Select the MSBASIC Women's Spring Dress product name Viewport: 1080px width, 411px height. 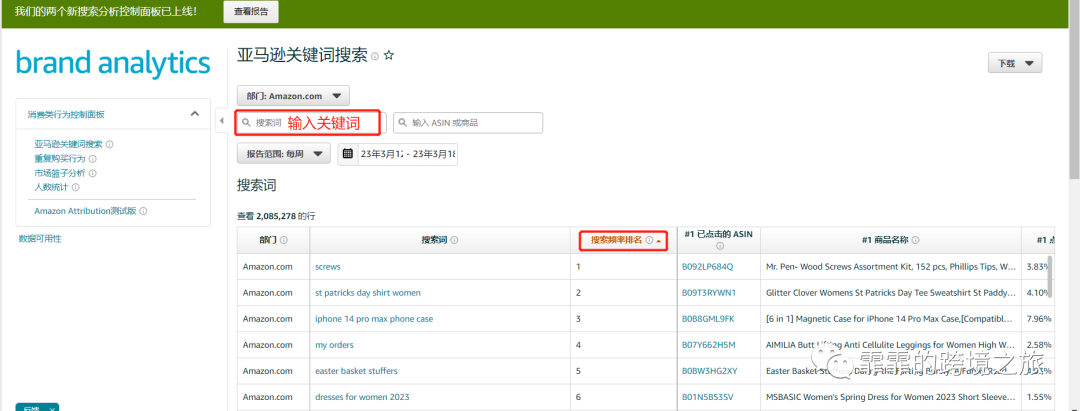891,397
